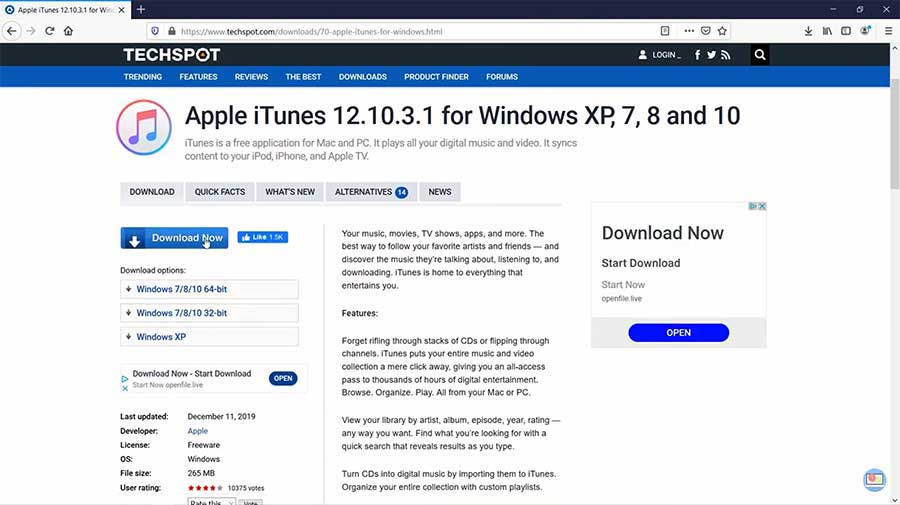Open TechSpot RSS feed icon

click(726, 55)
